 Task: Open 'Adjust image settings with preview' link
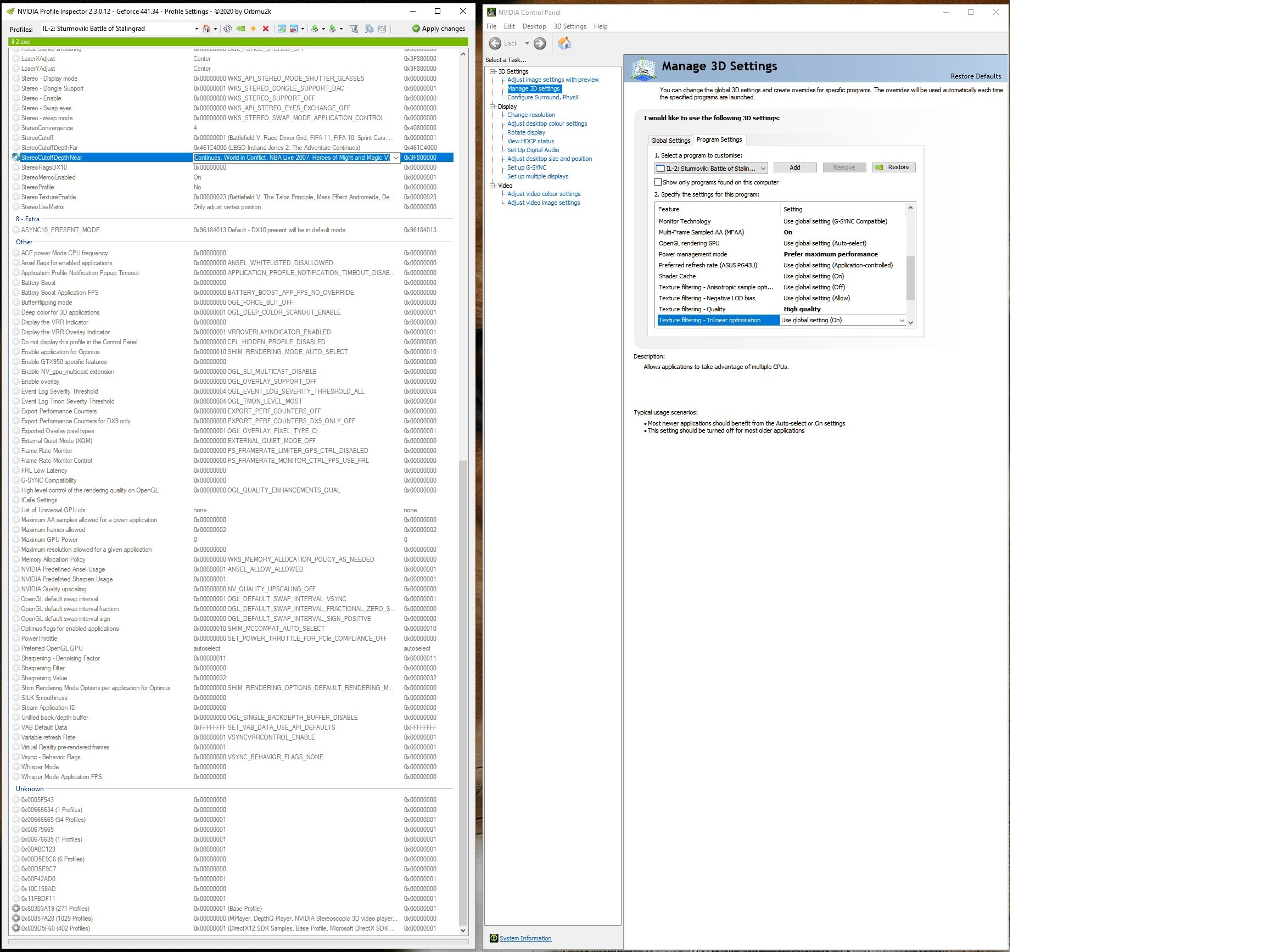pos(553,80)
